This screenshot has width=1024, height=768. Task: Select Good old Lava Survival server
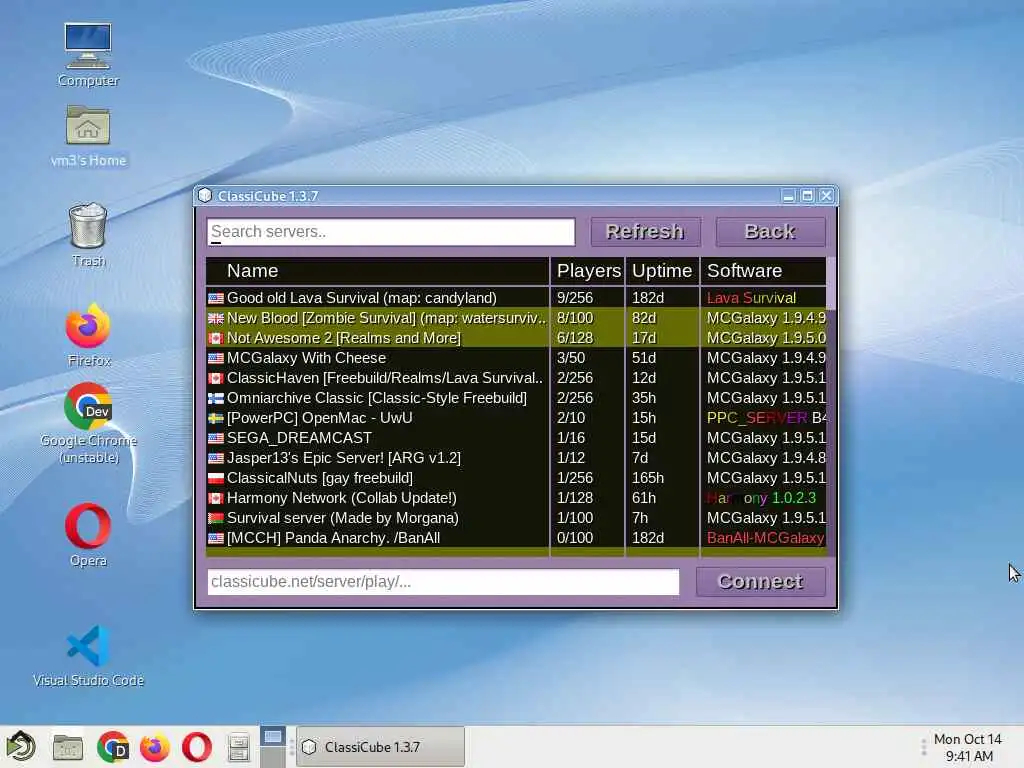click(377, 298)
